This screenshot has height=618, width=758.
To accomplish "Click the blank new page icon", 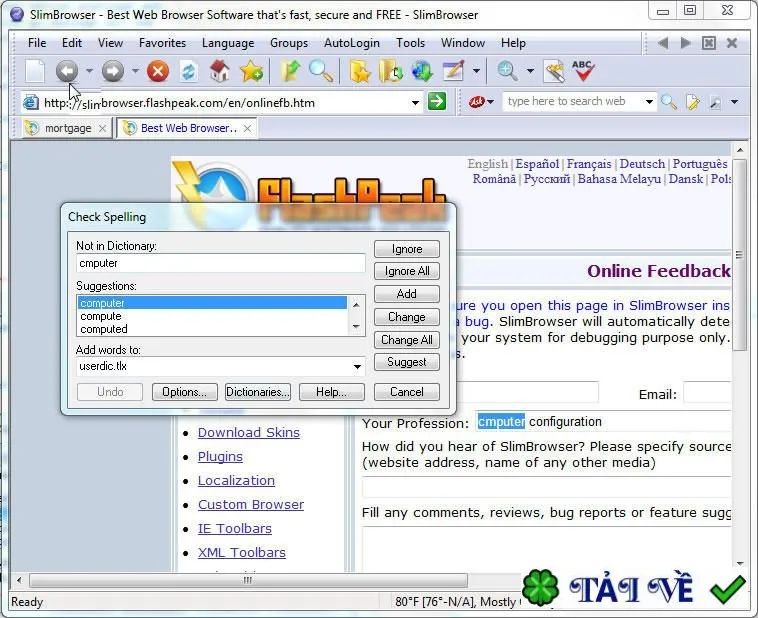I will (35, 71).
